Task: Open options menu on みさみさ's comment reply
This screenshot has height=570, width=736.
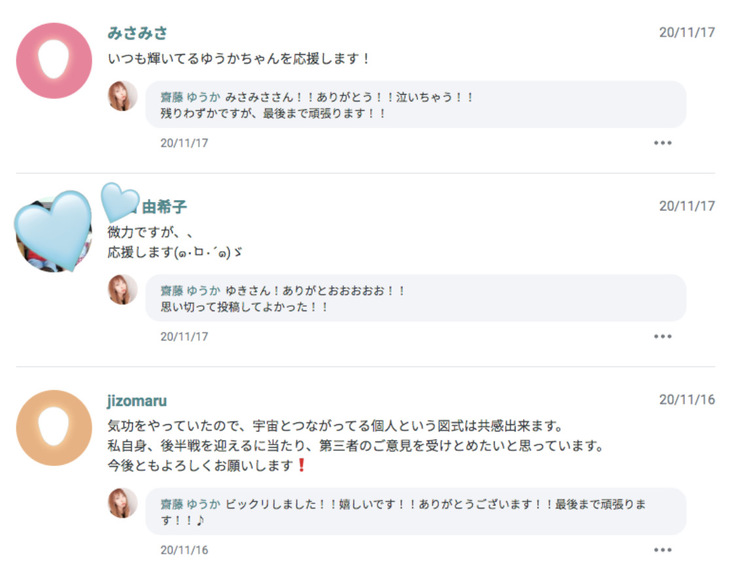Action: click(663, 143)
